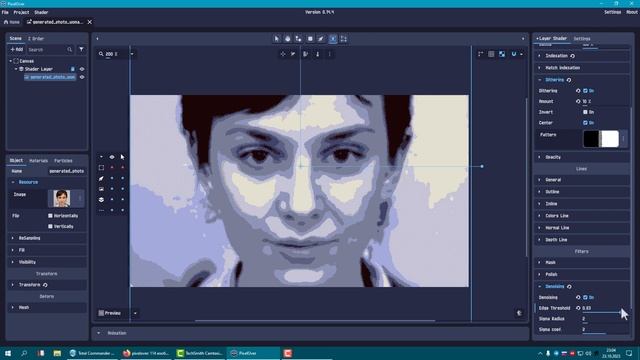Click the magnet snap icon
This screenshot has width=640, height=360.
(x=513, y=54)
